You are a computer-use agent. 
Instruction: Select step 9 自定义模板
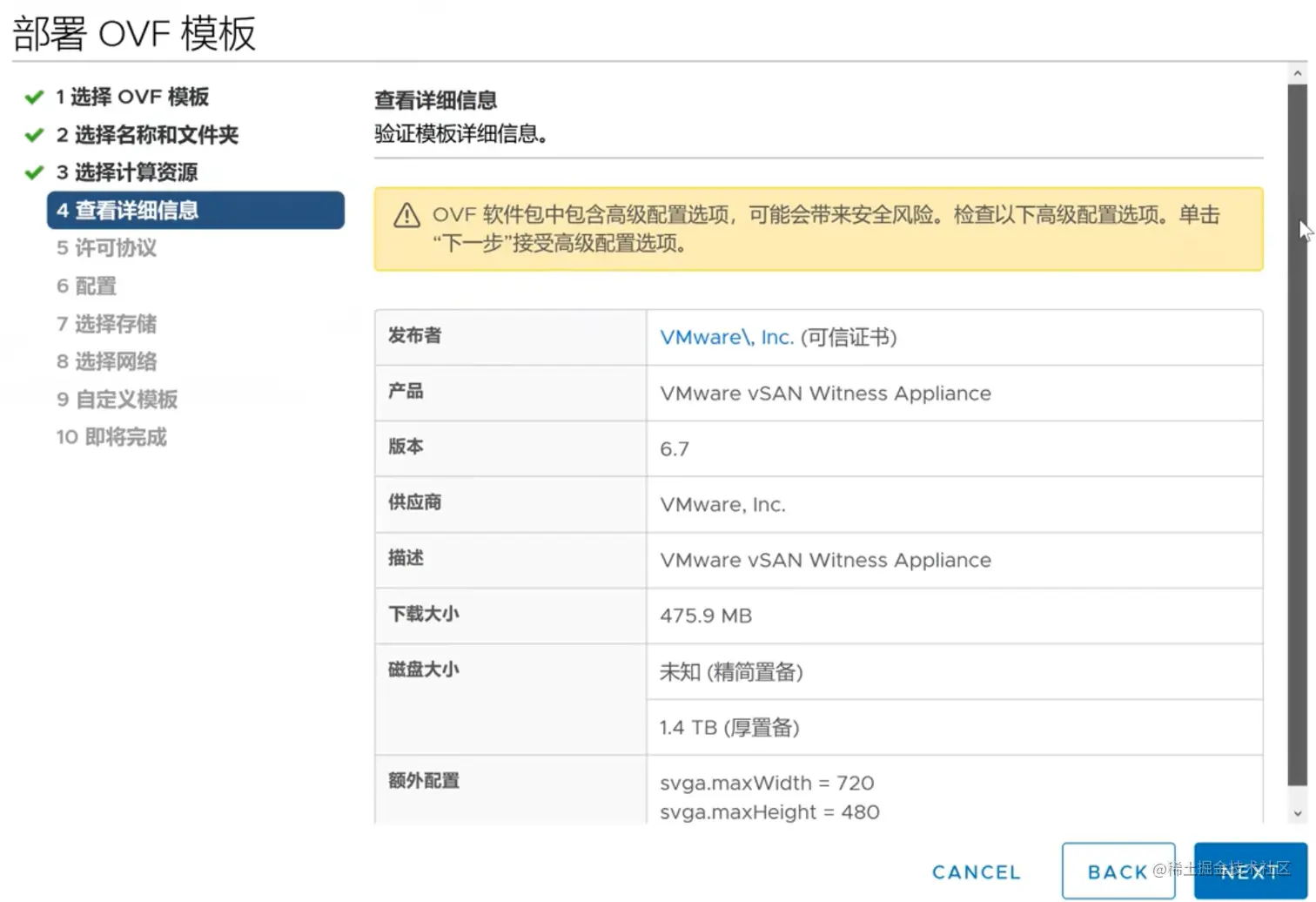click(117, 400)
